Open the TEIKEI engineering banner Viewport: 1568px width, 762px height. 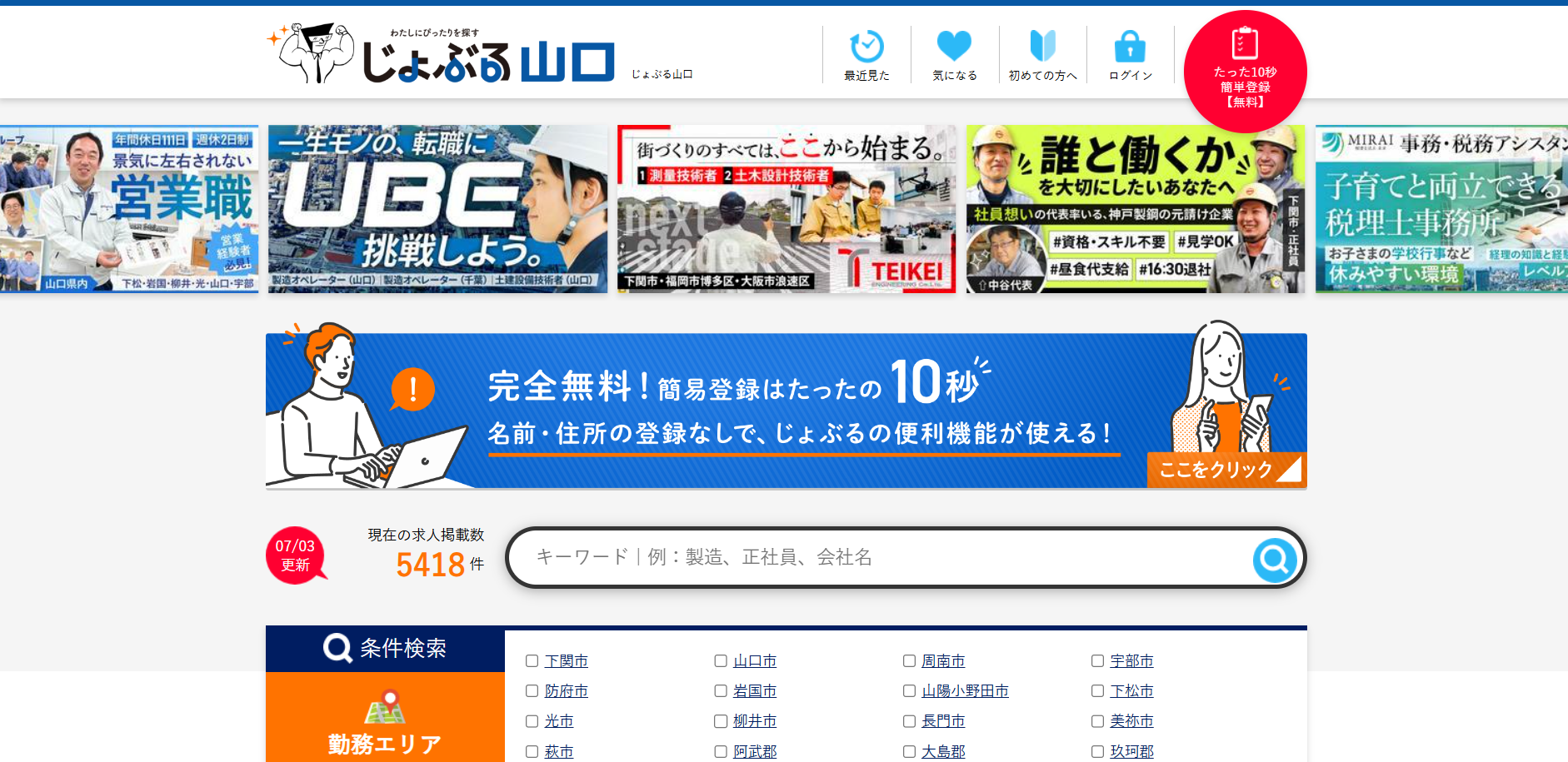(x=786, y=208)
